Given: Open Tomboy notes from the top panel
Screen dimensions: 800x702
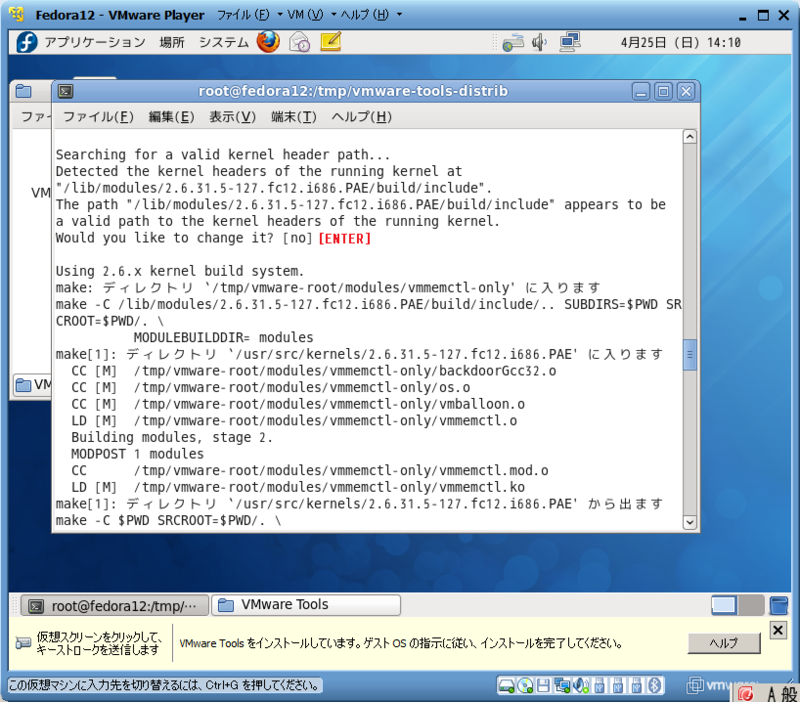Looking at the screenshot, I should 329,43.
